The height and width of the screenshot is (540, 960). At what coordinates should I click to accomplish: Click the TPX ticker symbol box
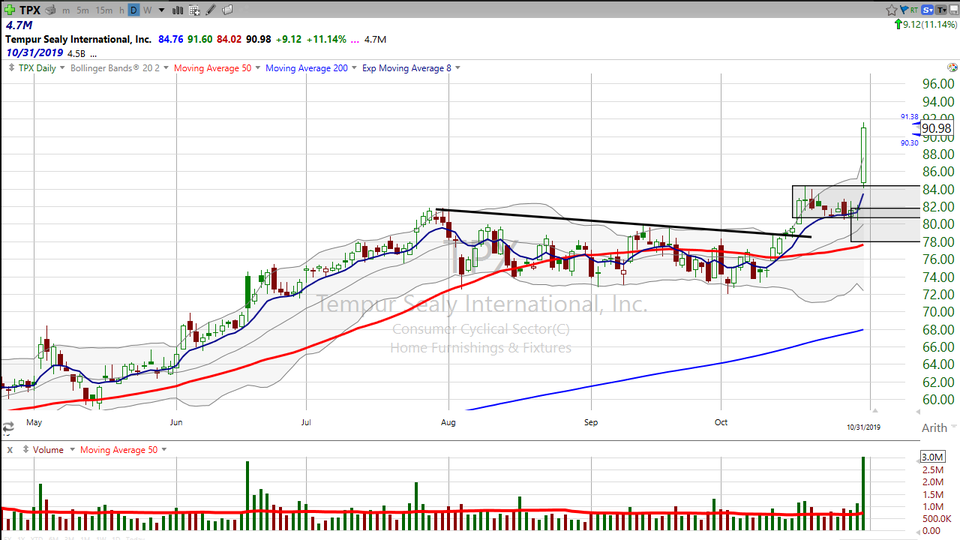point(30,10)
